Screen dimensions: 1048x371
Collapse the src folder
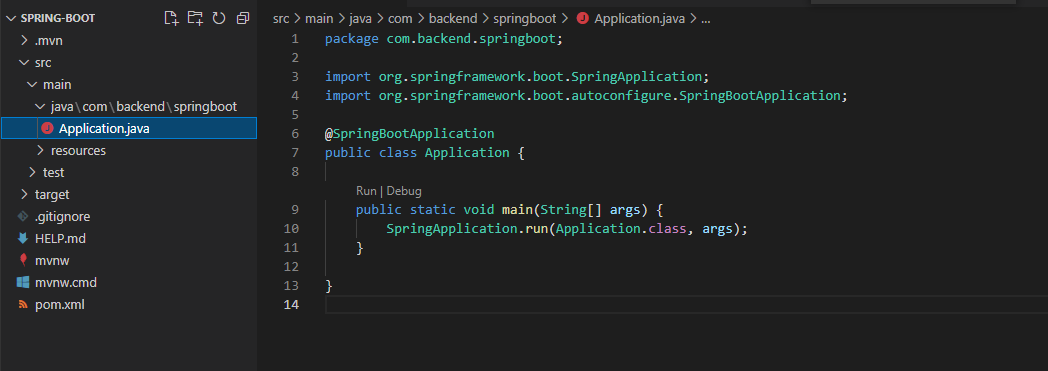point(25,63)
